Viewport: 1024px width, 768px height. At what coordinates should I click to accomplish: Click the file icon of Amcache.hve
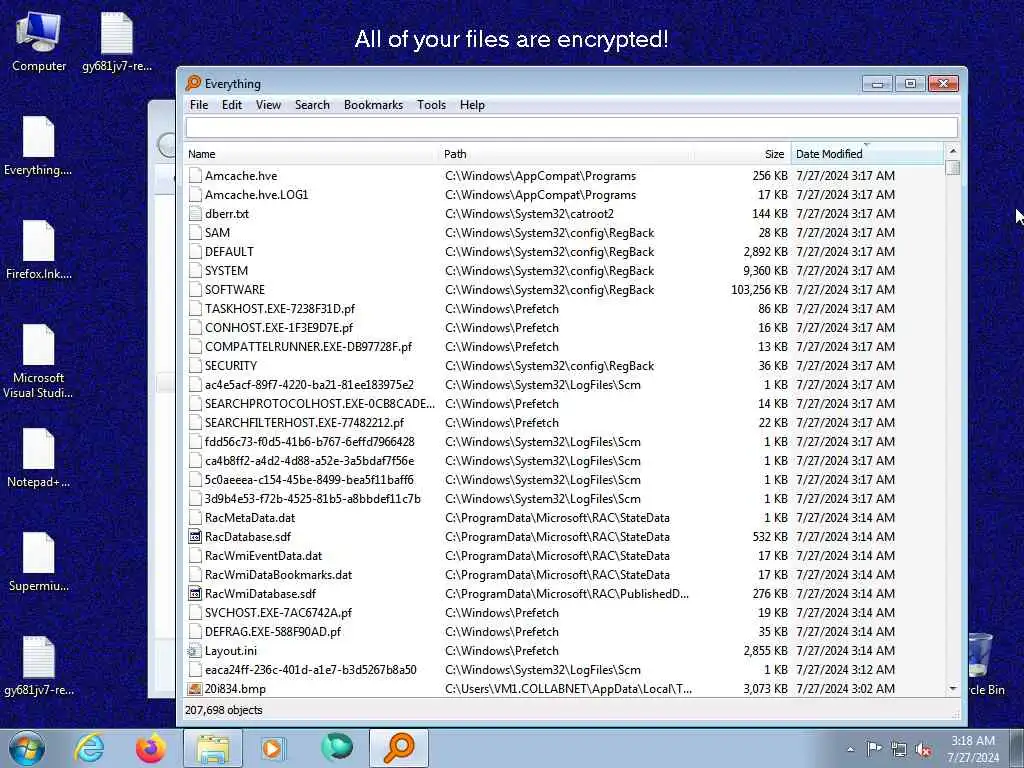coord(194,176)
